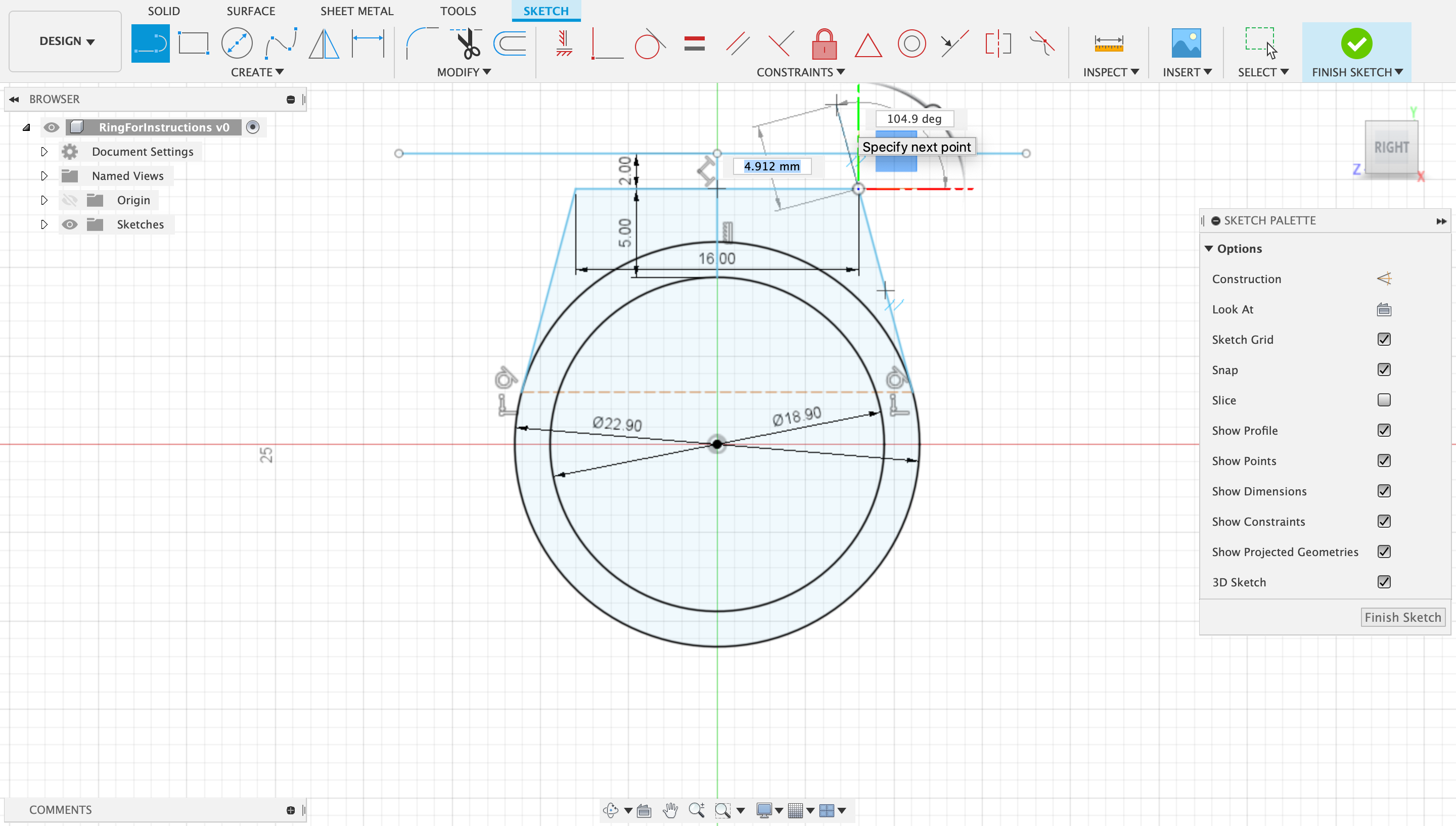The height and width of the screenshot is (826, 1456).
Task: Click Finish Sketch button in Sketch Palette
Action: [1402, 617]
